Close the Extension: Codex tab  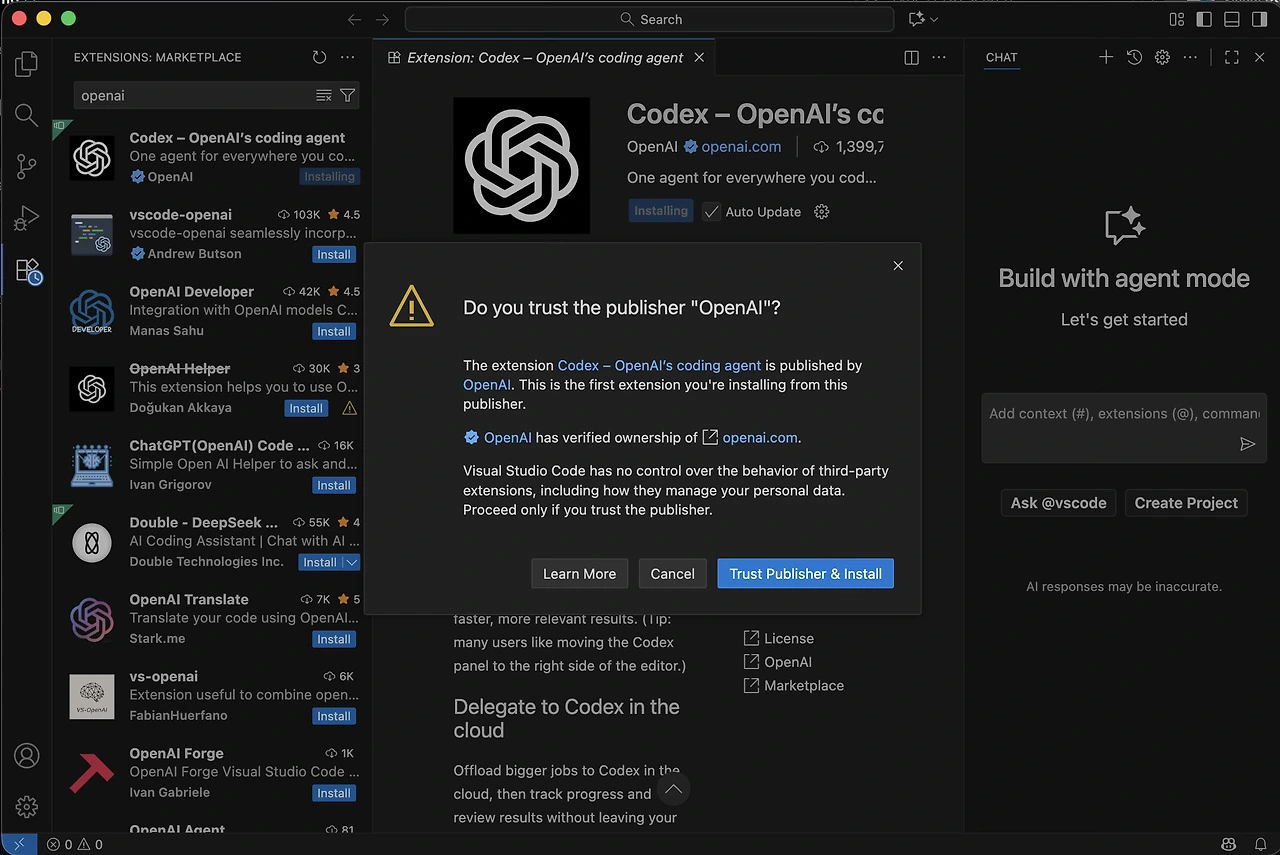tap(699, 58)
